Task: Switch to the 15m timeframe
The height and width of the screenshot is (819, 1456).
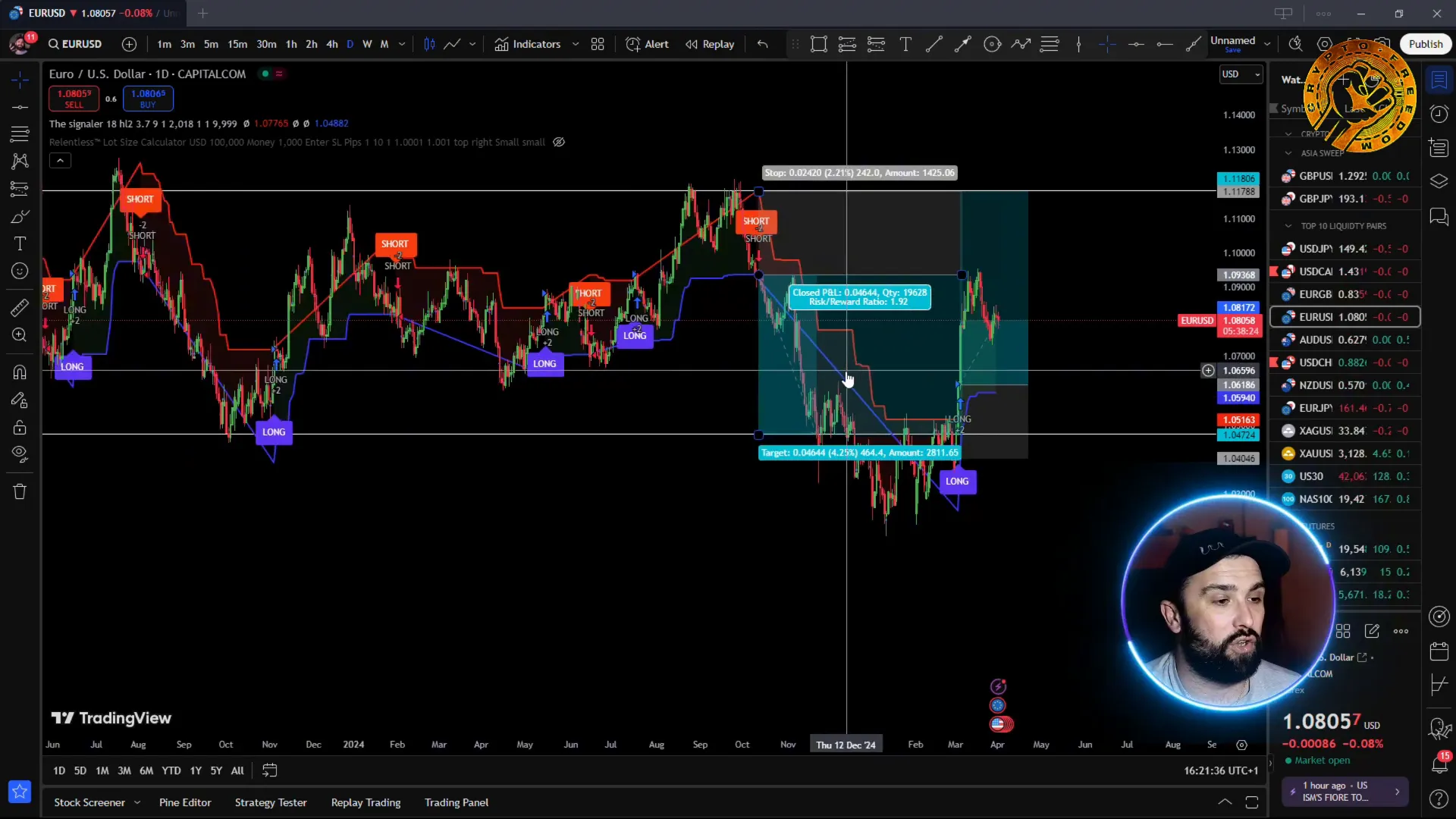Action: pos(237,44)
